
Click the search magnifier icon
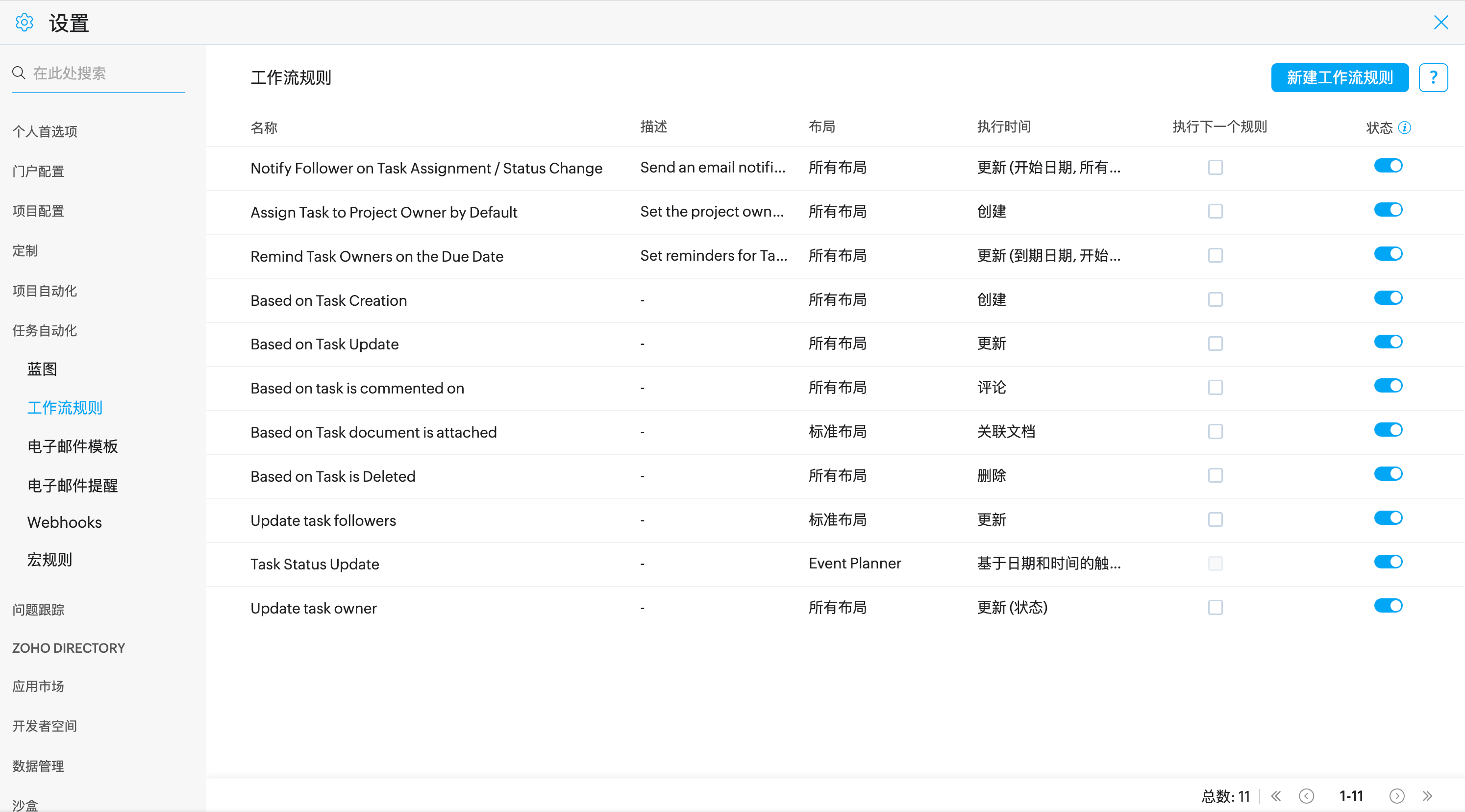point(19,73)
